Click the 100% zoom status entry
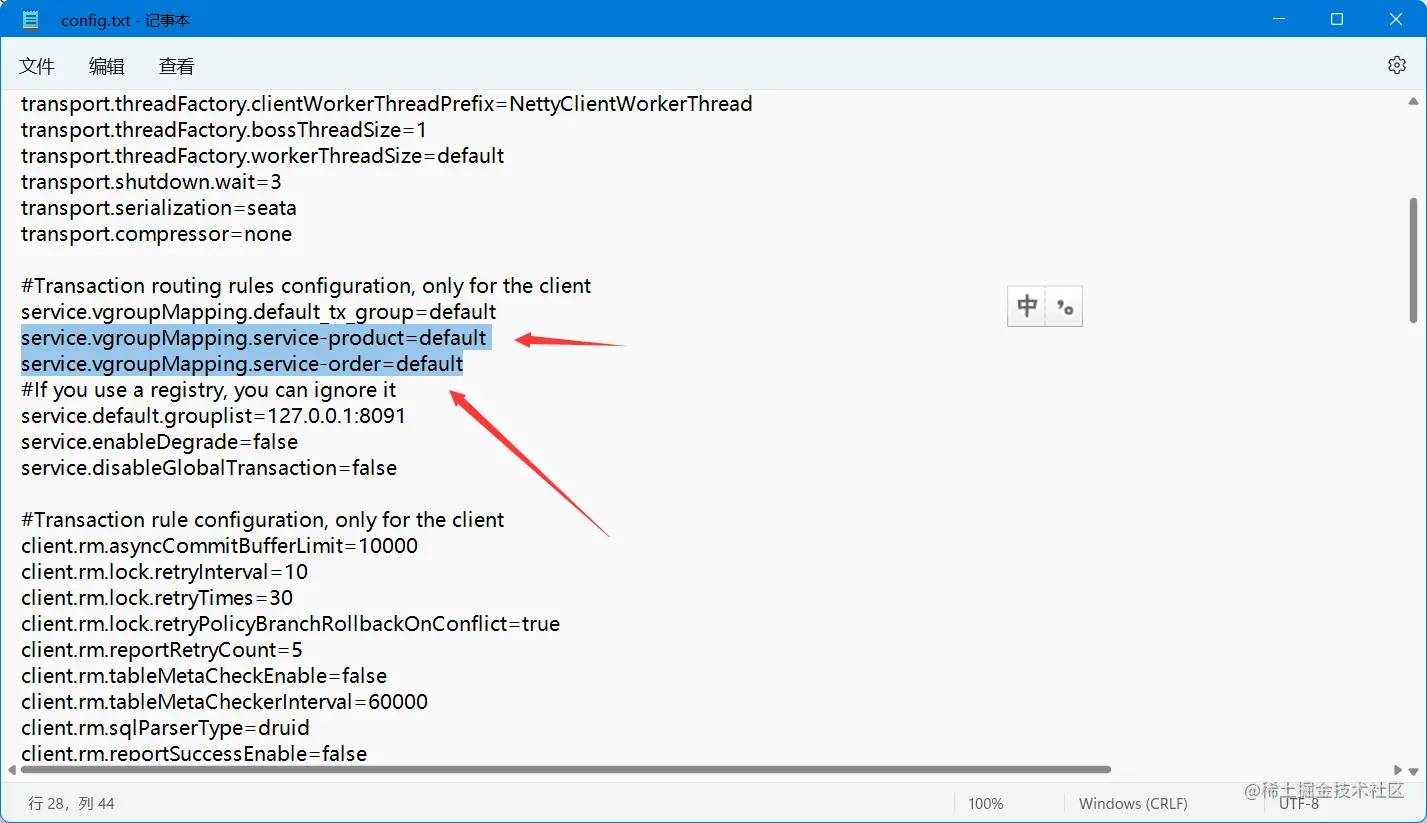1427x823 pixels. [x=986, y=804]
